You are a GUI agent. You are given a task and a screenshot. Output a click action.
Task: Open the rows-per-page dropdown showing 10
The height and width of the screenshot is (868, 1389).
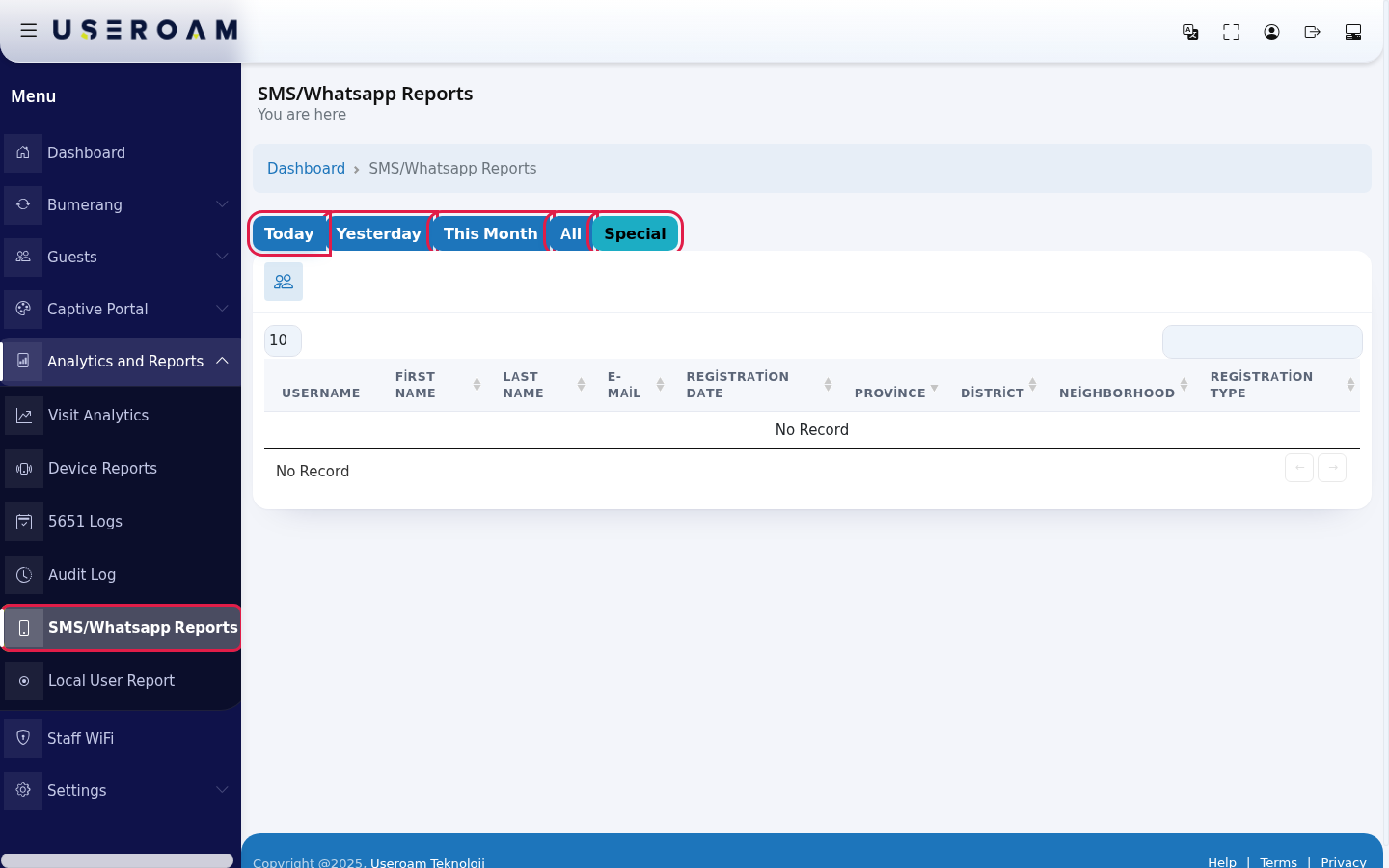click(x=283, y=340)
